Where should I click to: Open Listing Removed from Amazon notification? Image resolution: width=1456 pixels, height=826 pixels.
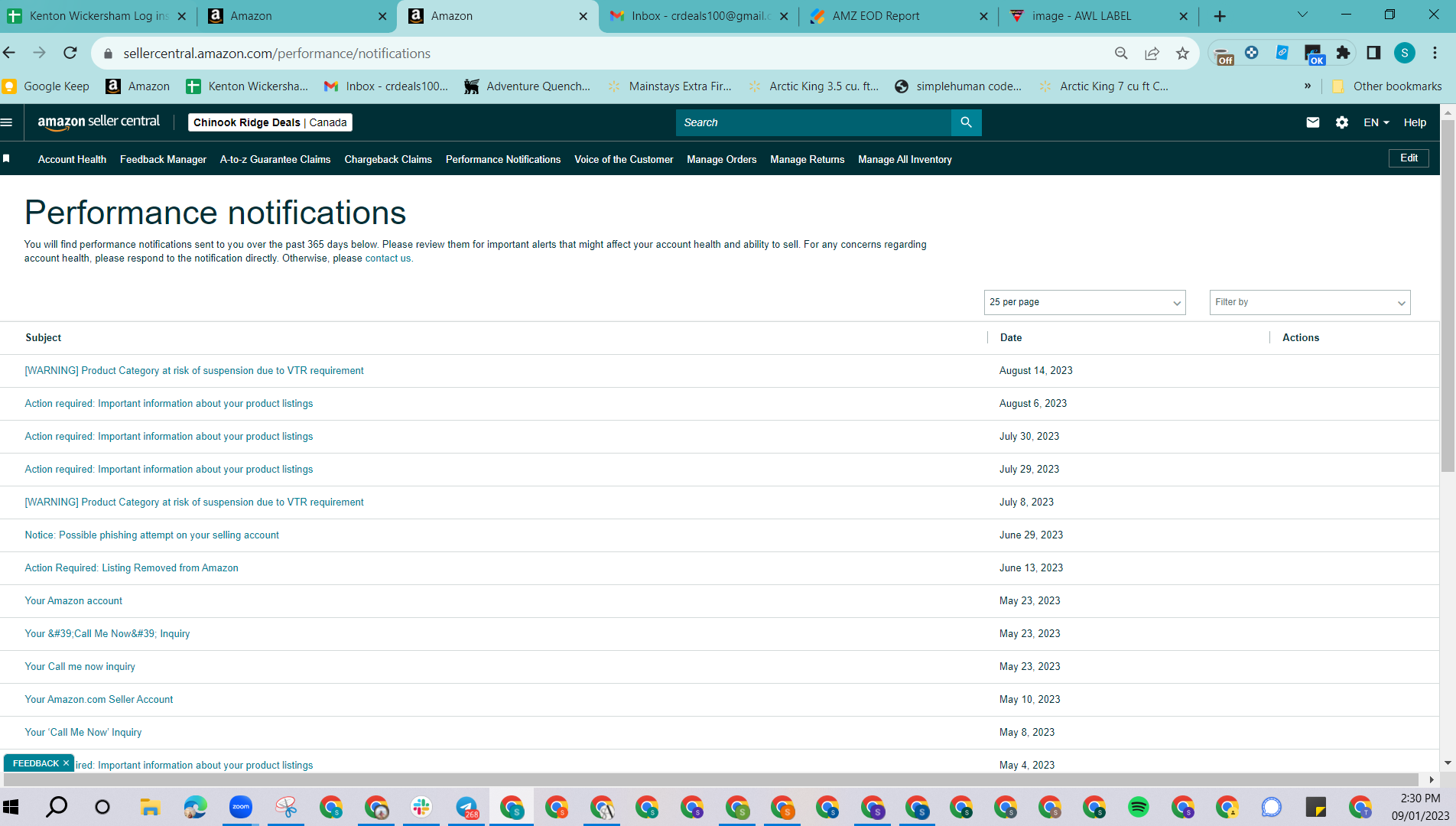132,567
